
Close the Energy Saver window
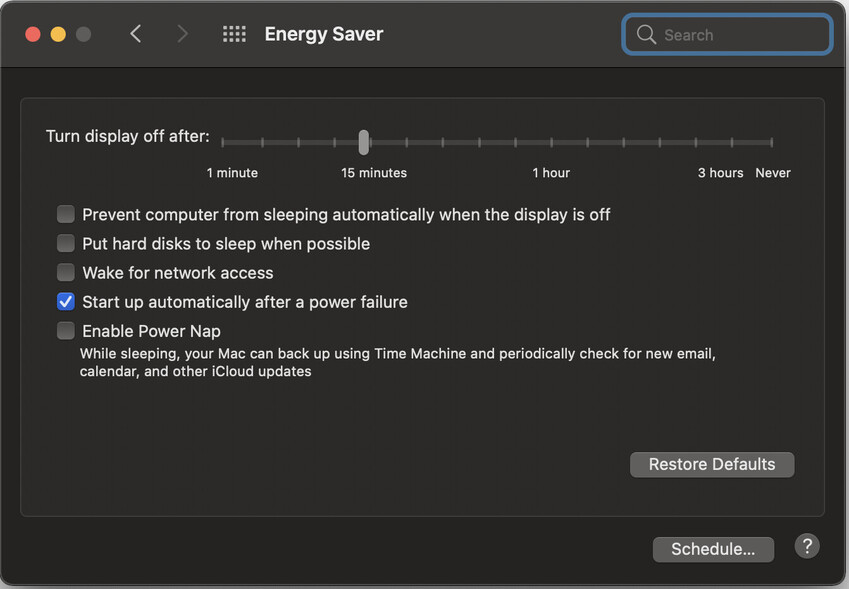click(x=33, y=35)
